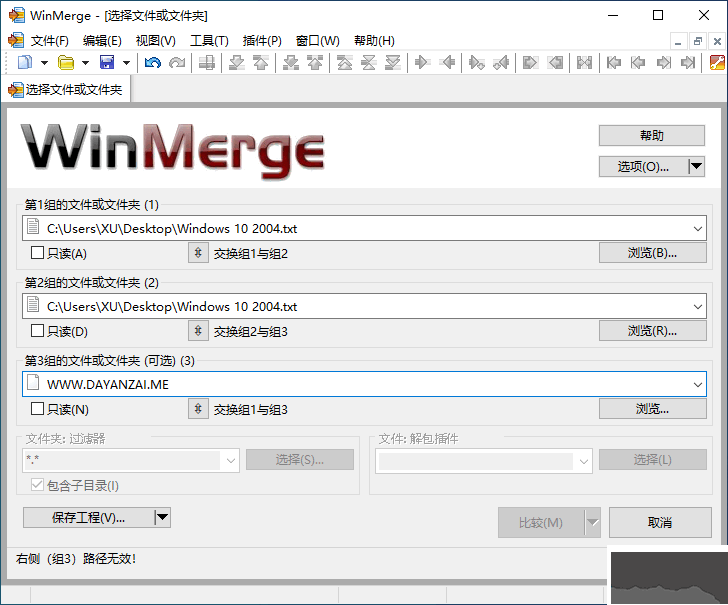Open group 2 path dropdown list
Image resolution: width=728 pixels, height=605 pixels.
[x=697, y=306]
